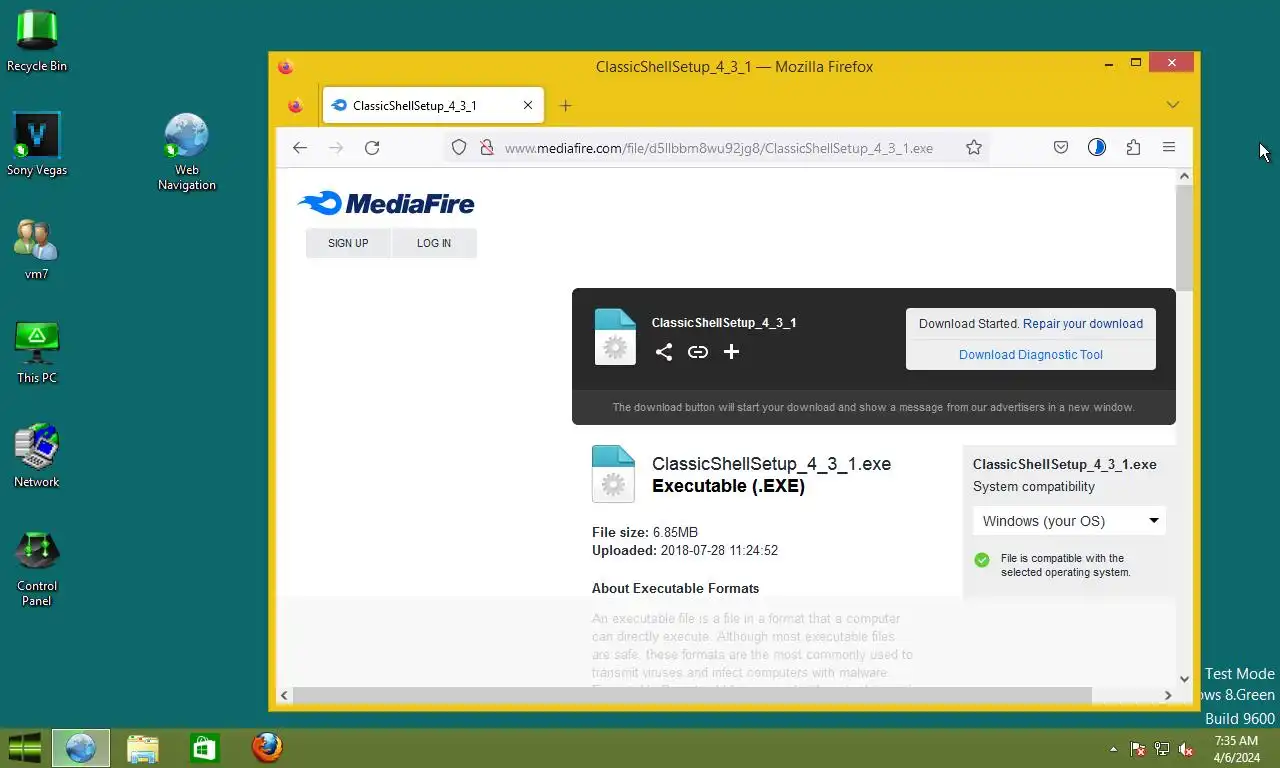Click the SIGN UP button

tap(348, 243)
